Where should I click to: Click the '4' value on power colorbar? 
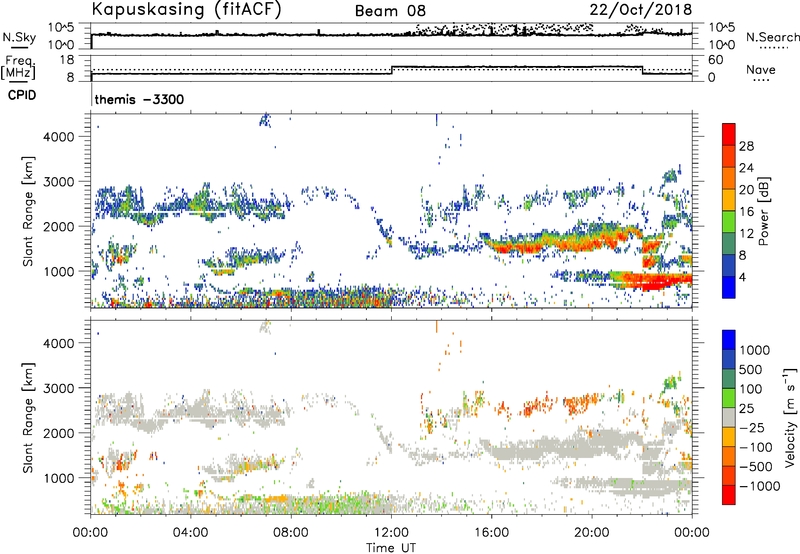742,277
